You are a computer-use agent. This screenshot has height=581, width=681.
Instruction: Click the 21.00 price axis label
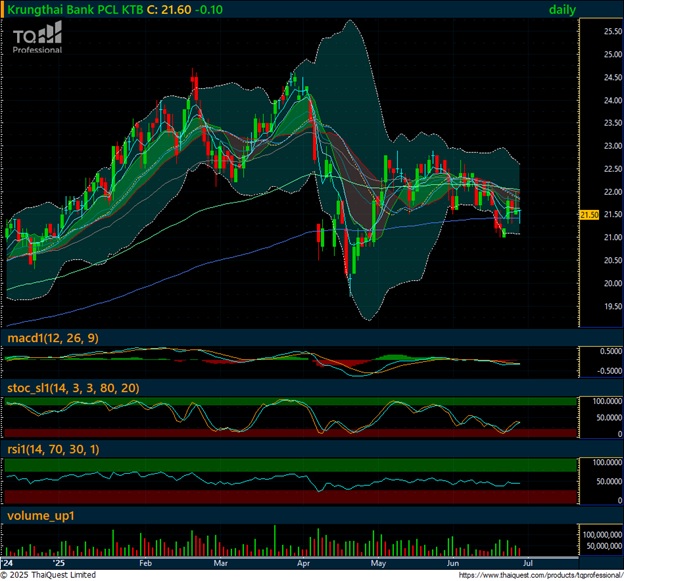(x=613, y=238)
